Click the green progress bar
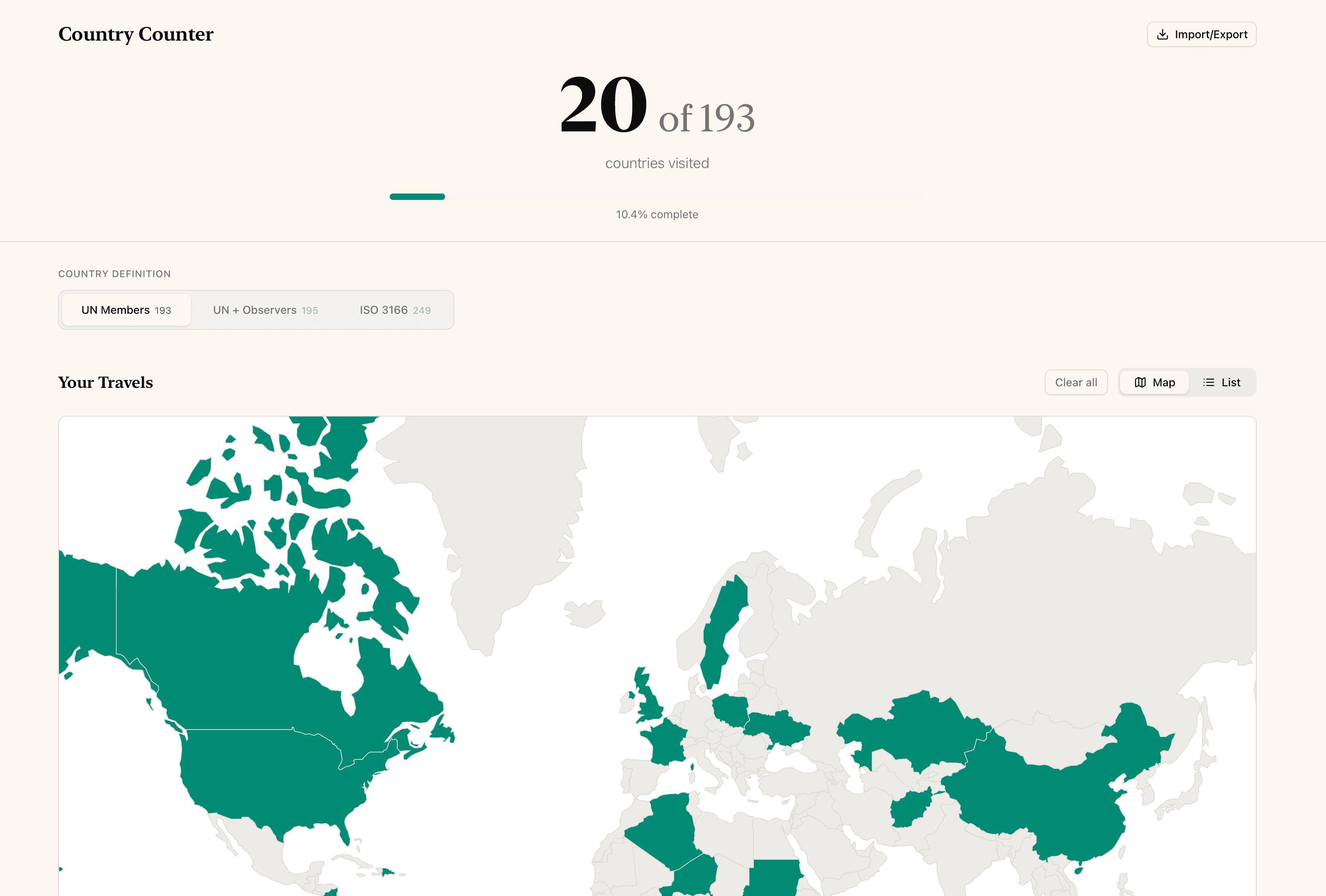This screenshot has width=1326, height=896. [x=417, y=197]
